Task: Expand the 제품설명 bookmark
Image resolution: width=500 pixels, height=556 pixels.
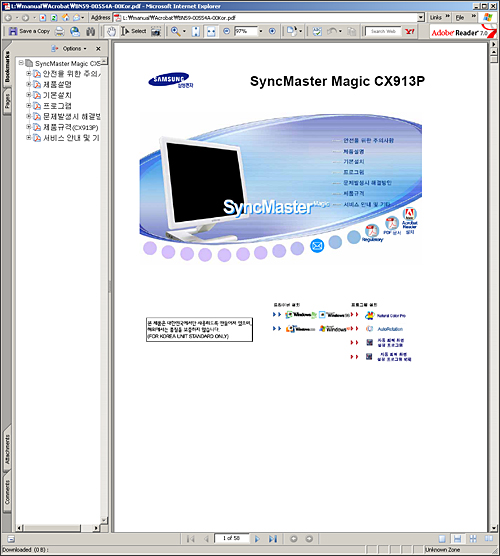Action: coord(29,84)
